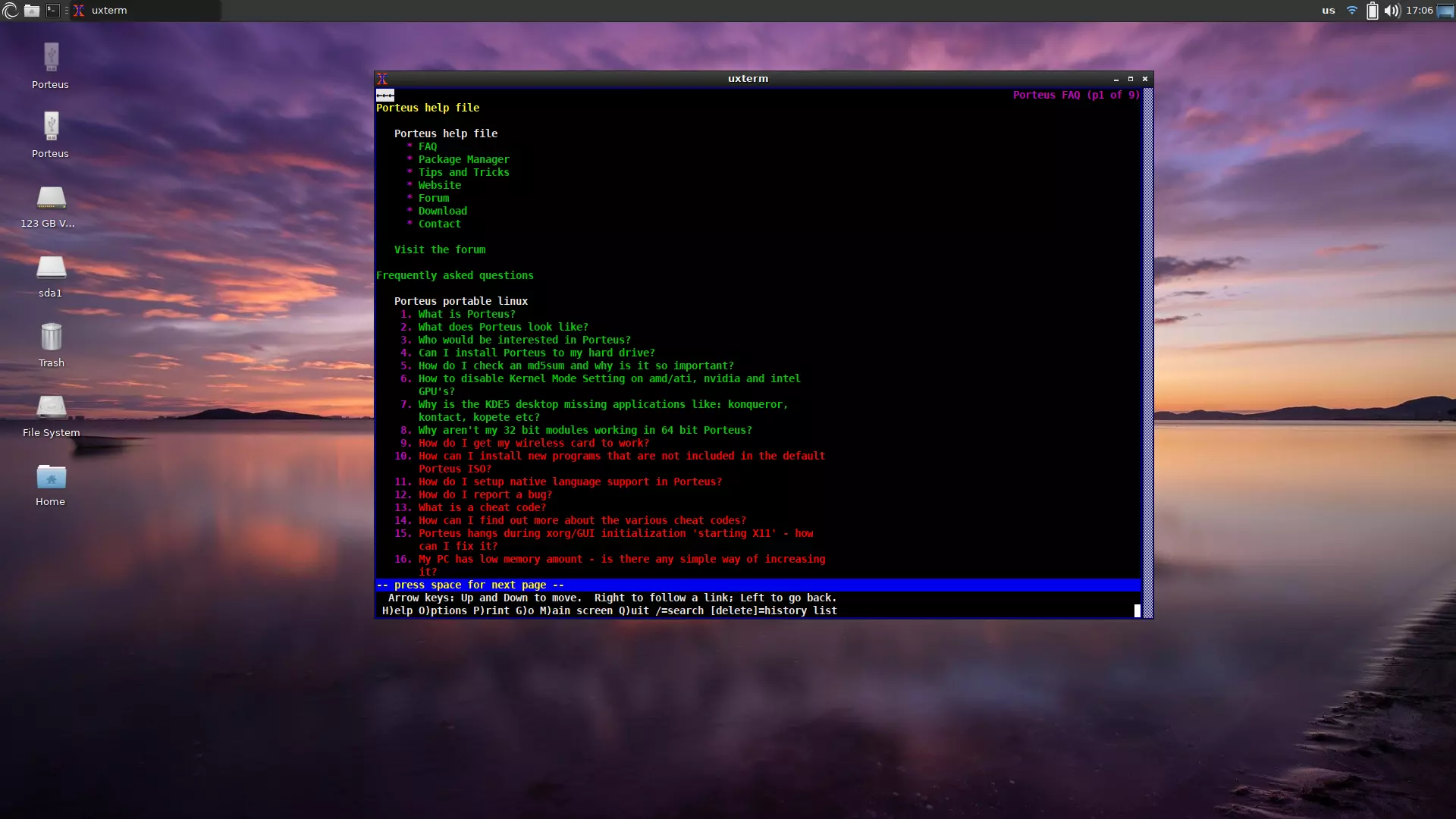This screenshot has height=819, width=1456.
Task: Click the show desktop icon at panel end
Action: (x=1445, y=11)
